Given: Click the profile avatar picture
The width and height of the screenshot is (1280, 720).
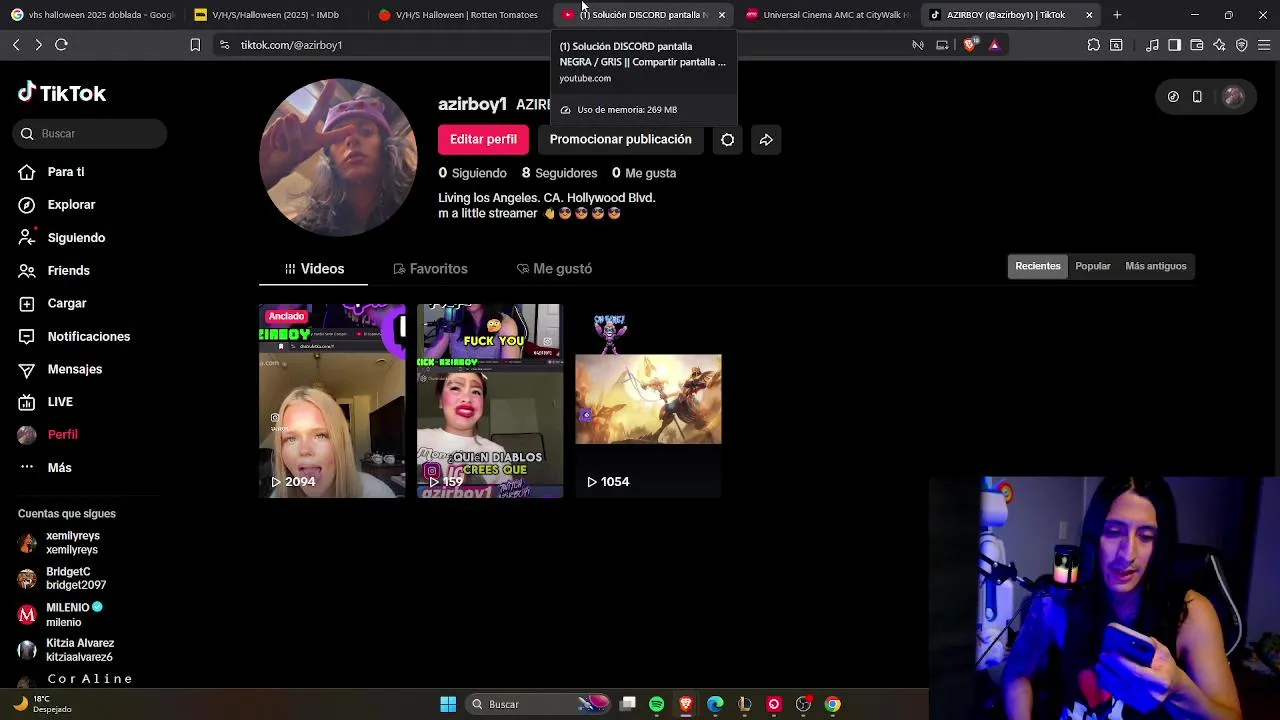Looking at the screenshot, I should click(x=338, y=158).
